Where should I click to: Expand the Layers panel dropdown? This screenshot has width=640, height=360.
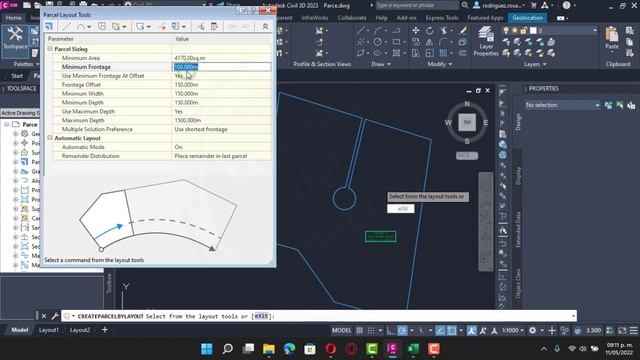535,64
